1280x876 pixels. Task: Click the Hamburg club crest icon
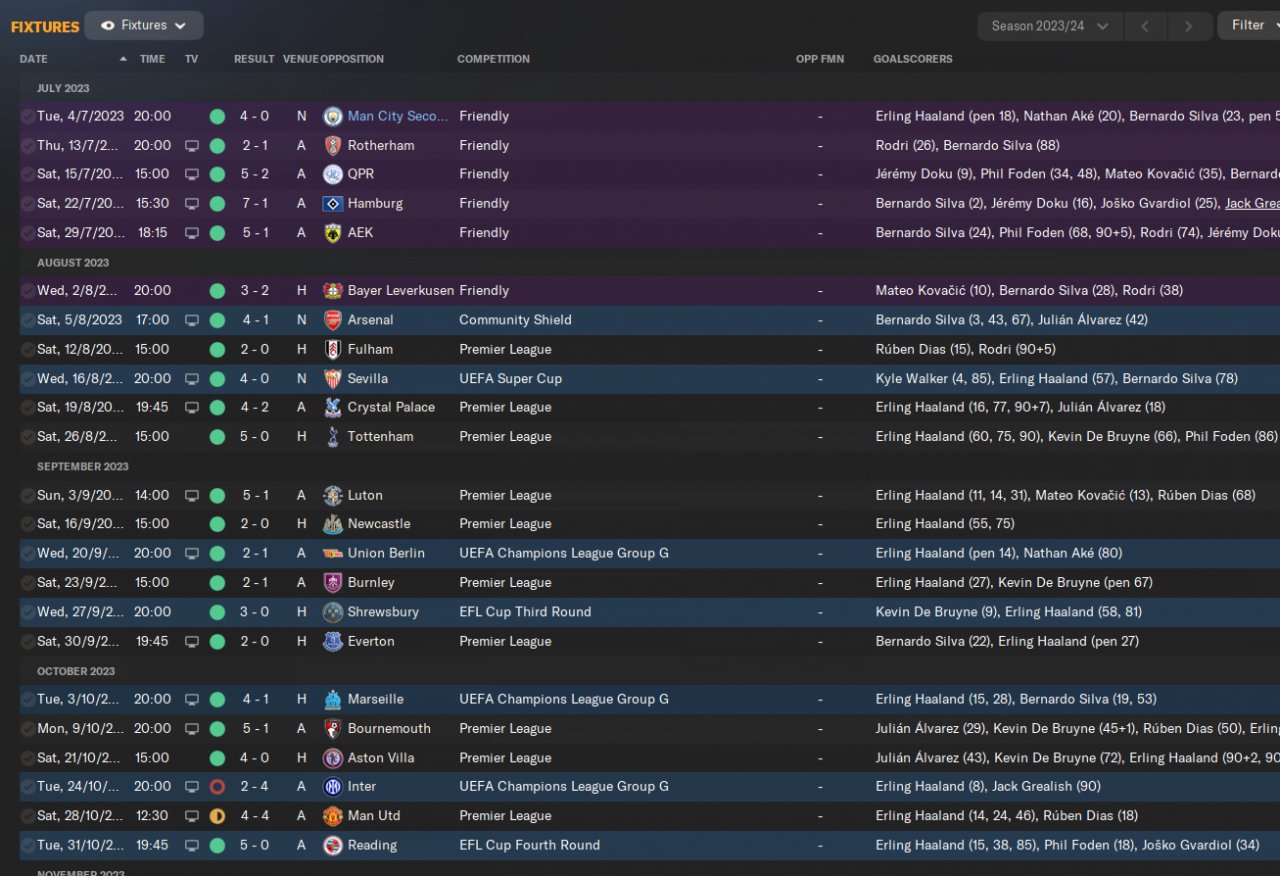[333, 203]
